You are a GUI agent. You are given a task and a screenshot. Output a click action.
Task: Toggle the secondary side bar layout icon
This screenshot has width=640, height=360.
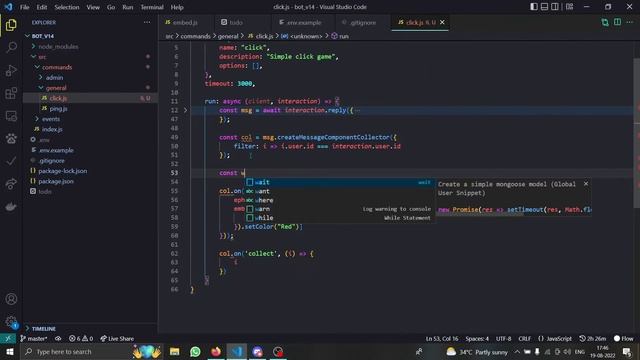[555, 7]
